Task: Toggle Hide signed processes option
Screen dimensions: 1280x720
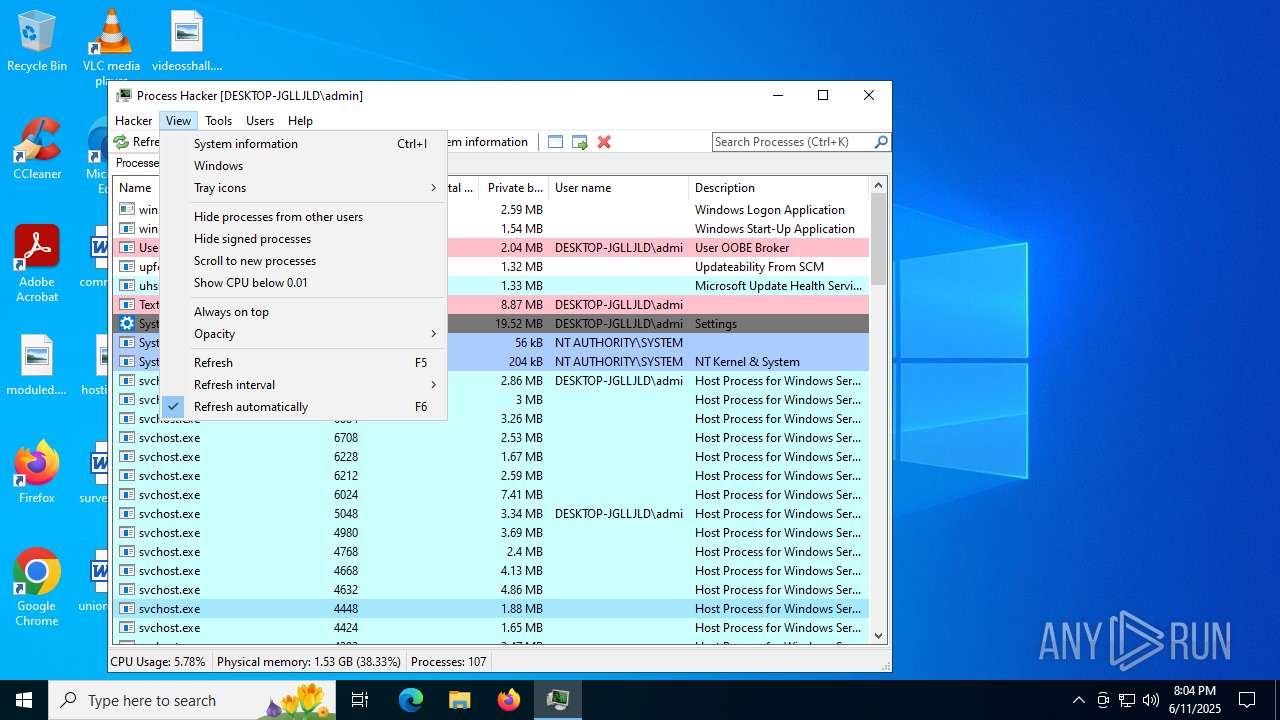Action: tap(303, 239)
